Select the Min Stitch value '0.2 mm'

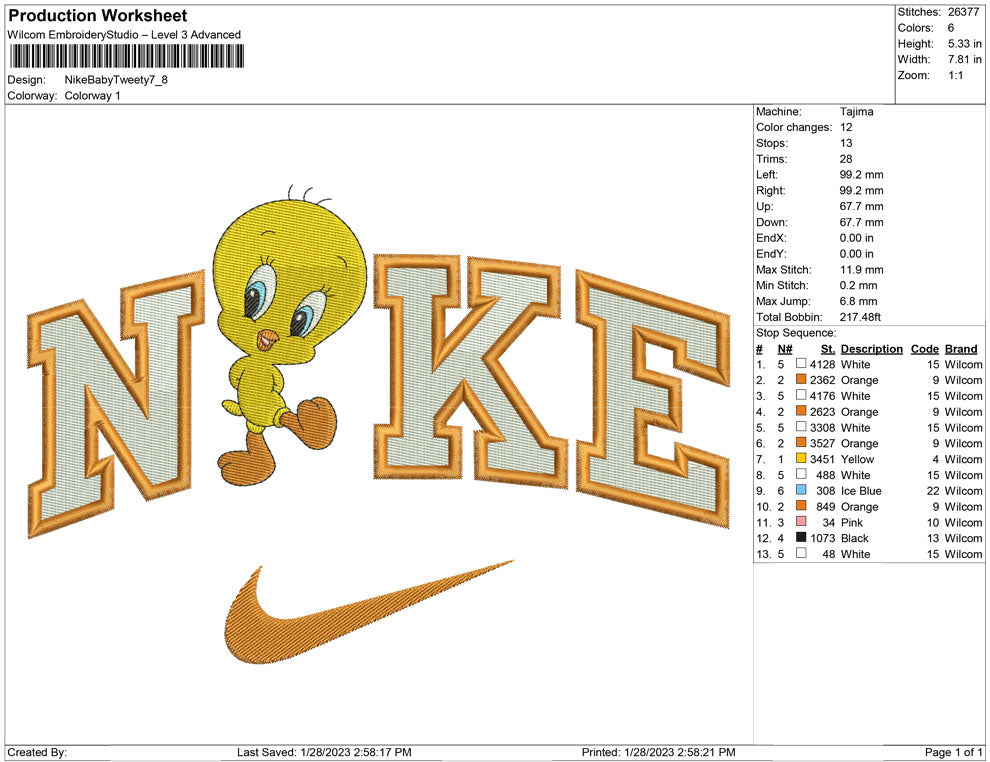click(859, 285)
